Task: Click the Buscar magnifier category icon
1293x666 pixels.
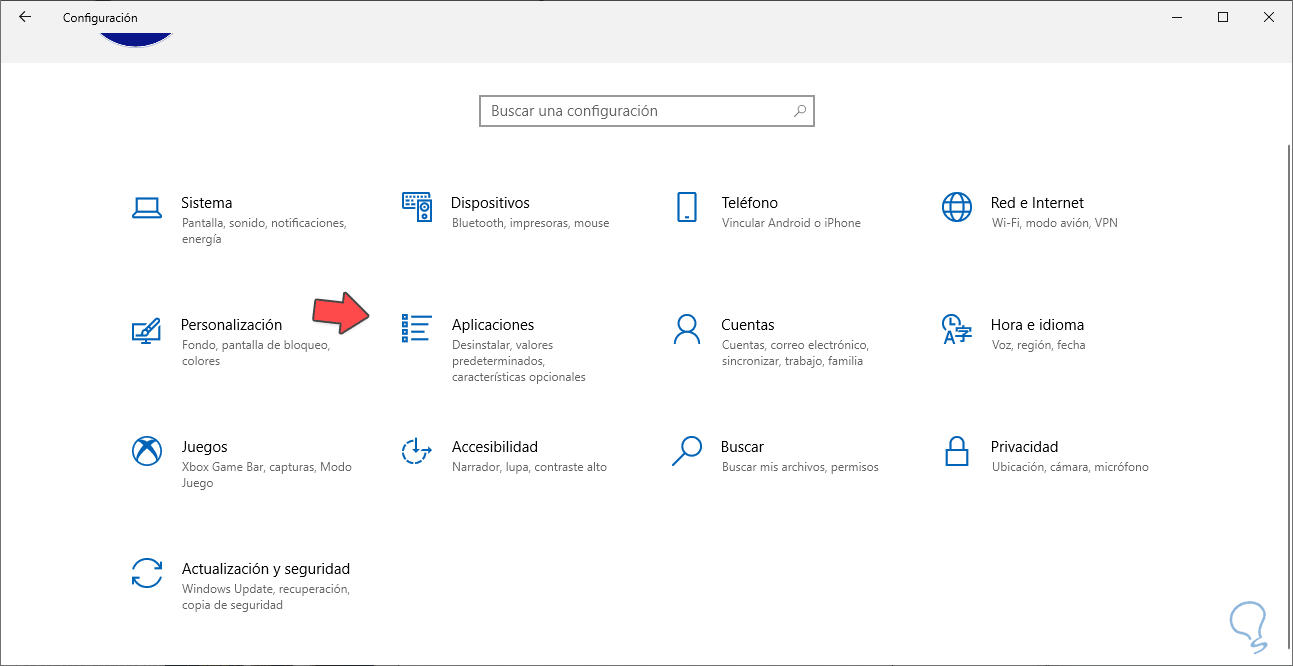Action: click(x=687, y=451)
